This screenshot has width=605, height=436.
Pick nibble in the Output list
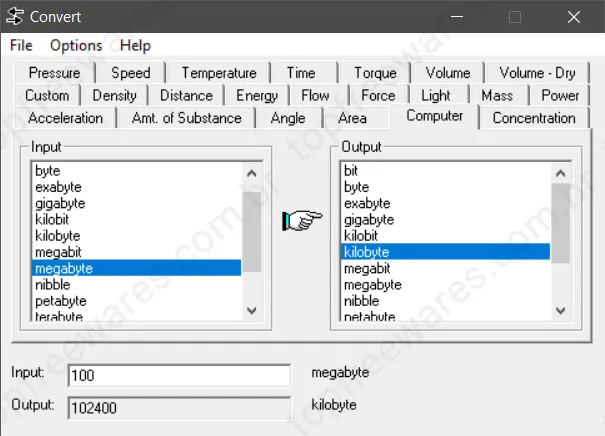pos(446,301)
